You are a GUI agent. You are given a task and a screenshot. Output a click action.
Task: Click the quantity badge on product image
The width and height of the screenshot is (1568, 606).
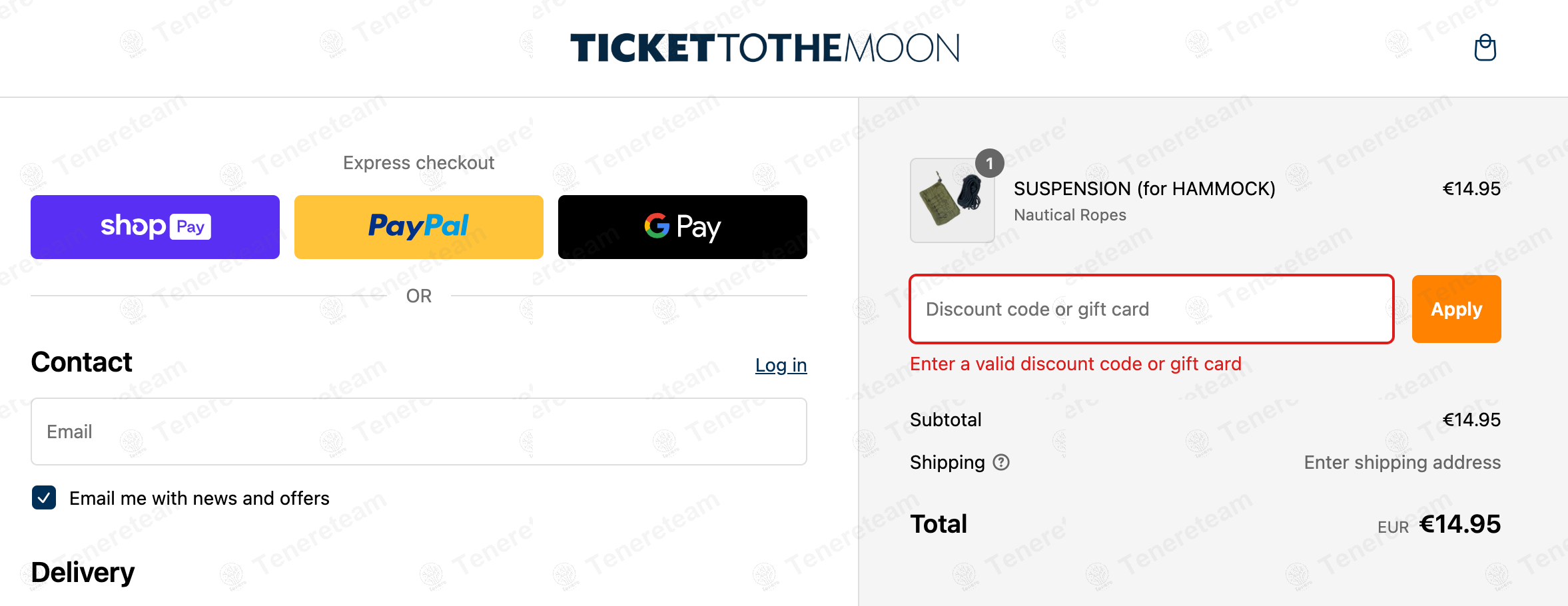tap(989, 163)
